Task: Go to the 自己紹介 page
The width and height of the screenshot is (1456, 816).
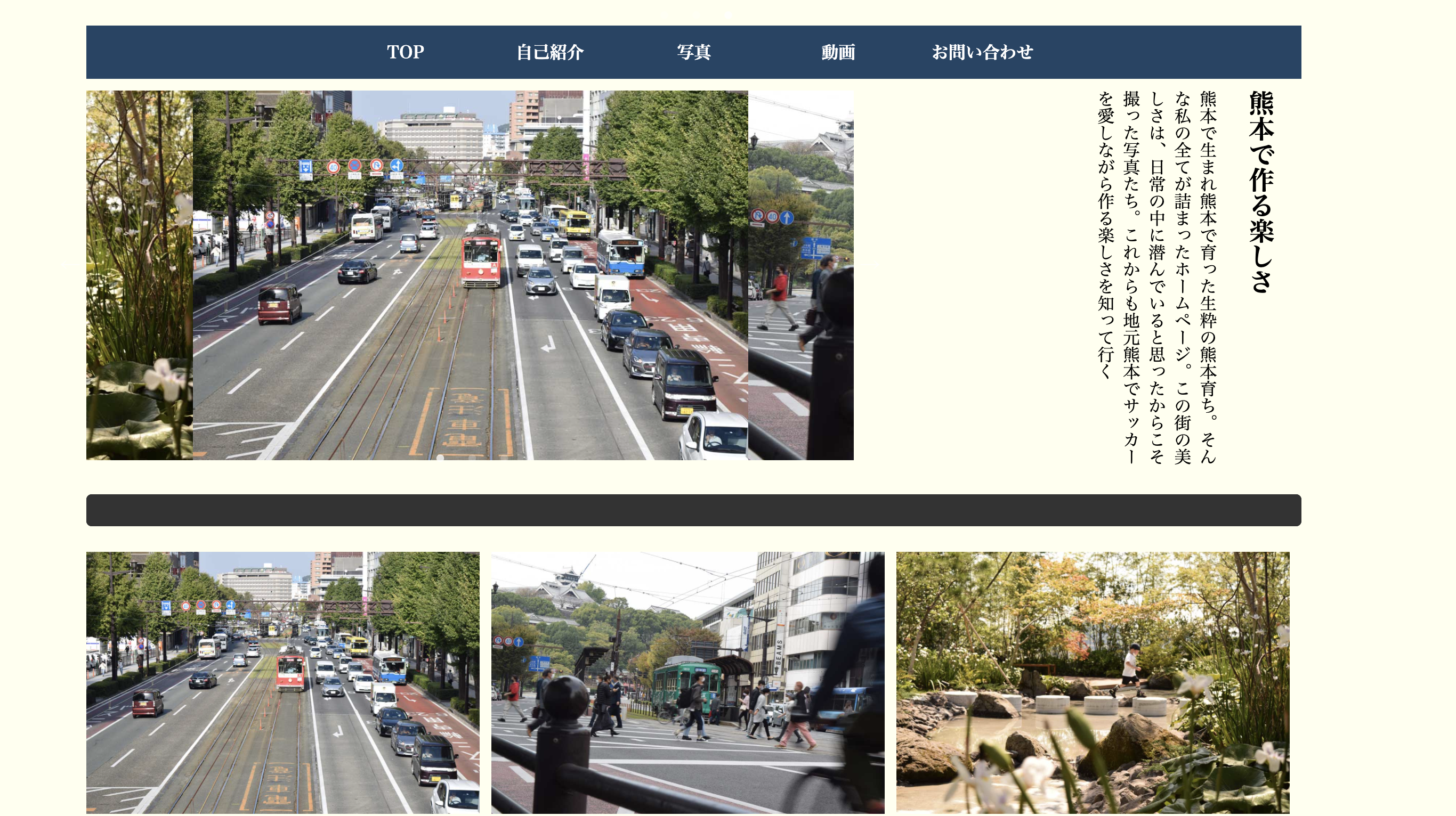Action: click(549, 52)
